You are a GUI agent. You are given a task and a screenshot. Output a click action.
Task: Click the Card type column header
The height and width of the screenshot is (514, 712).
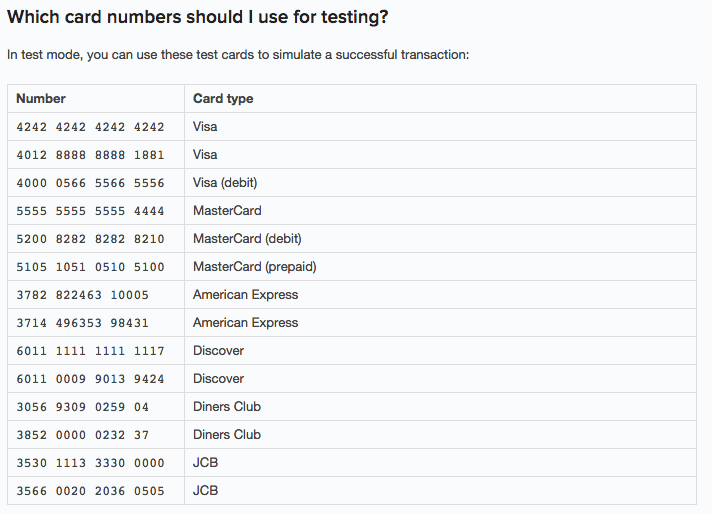[x=223, y=99]
